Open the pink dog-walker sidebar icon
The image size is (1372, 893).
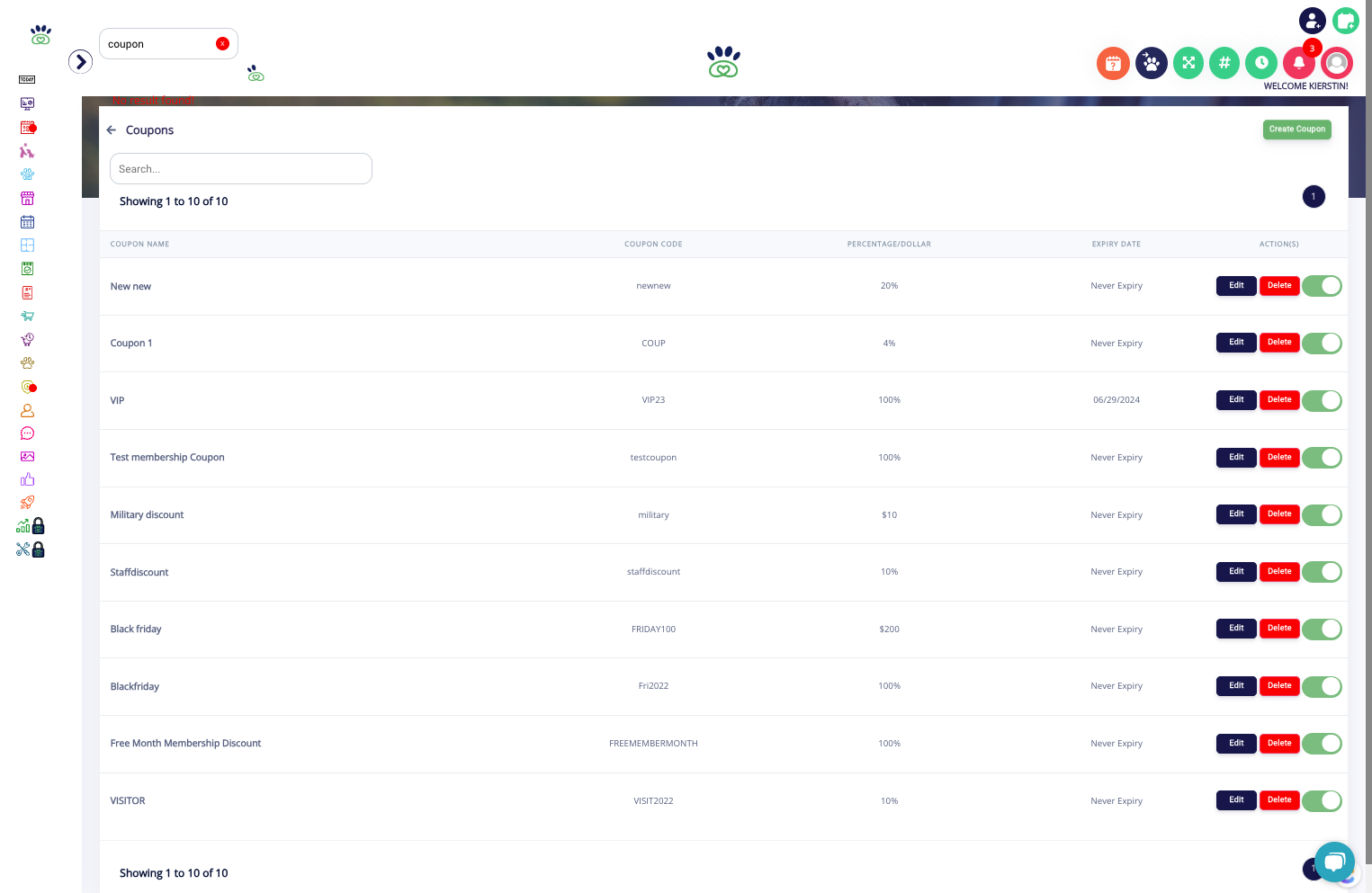pos(27,151)
